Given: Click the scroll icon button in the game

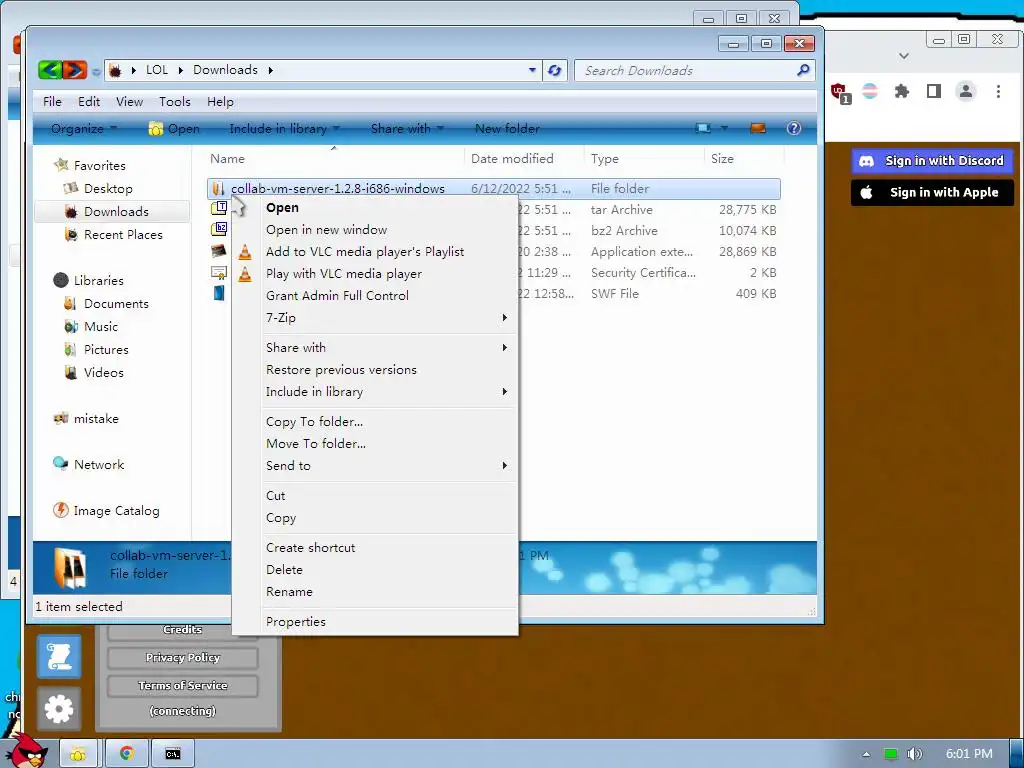Looking at the screenshot, I should pyautogui.click(x=59, y=656).
